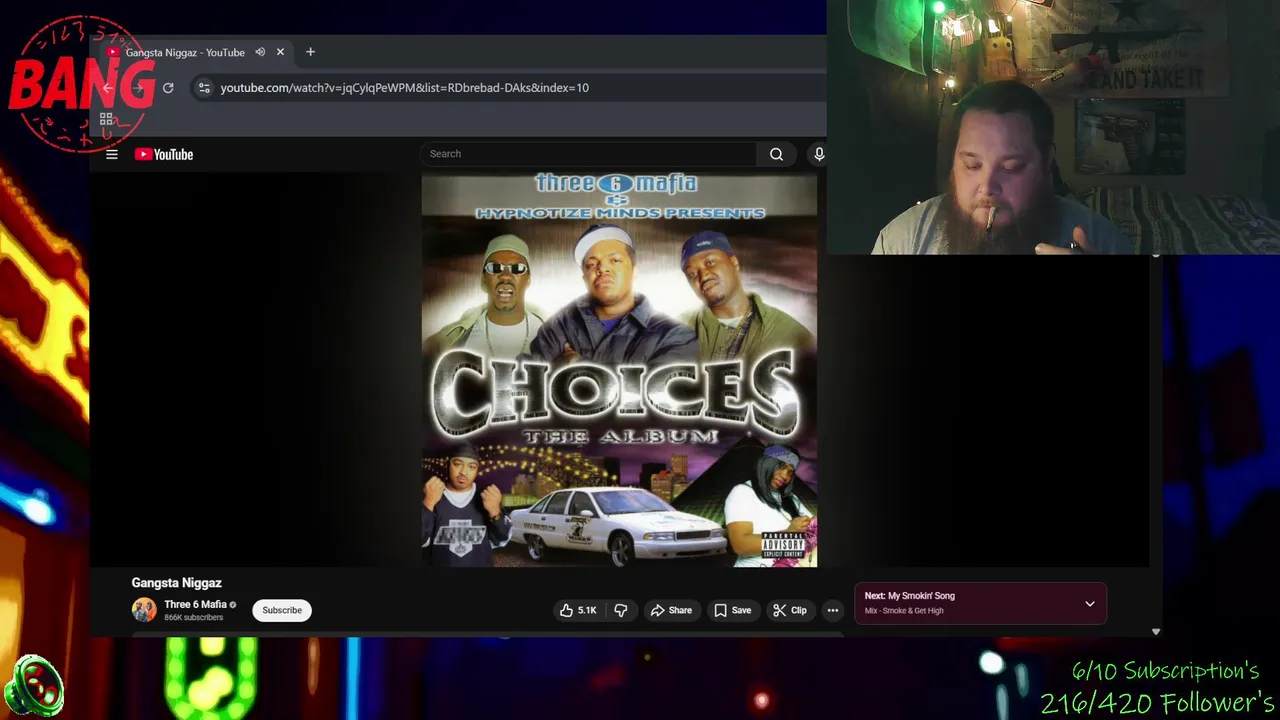Subscribe to Three 6 Mafia channel
The image size is (1280, 720).
point(282,610)
